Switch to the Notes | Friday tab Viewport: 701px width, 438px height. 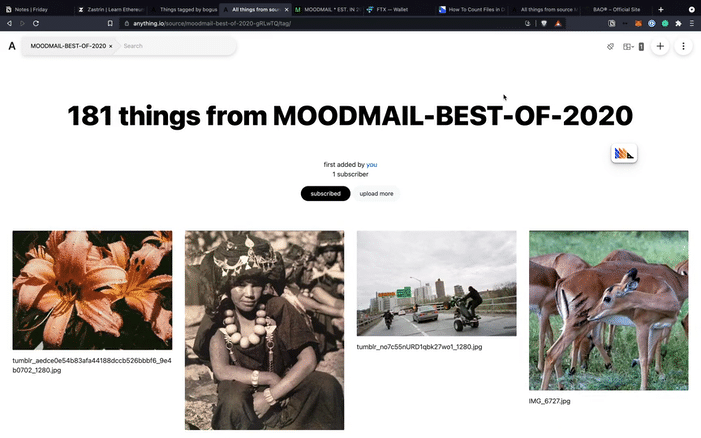tap(31, 9)
